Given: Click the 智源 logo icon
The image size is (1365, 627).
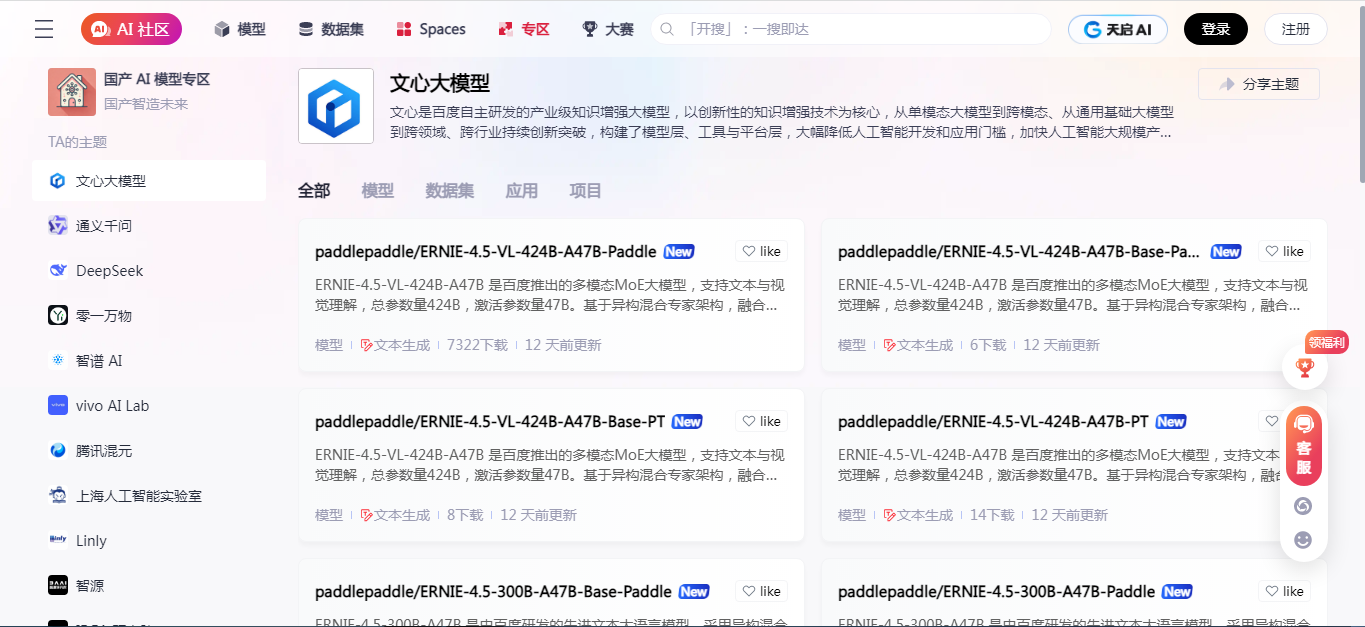Looking at the screenshot, I should click(58, 586).
